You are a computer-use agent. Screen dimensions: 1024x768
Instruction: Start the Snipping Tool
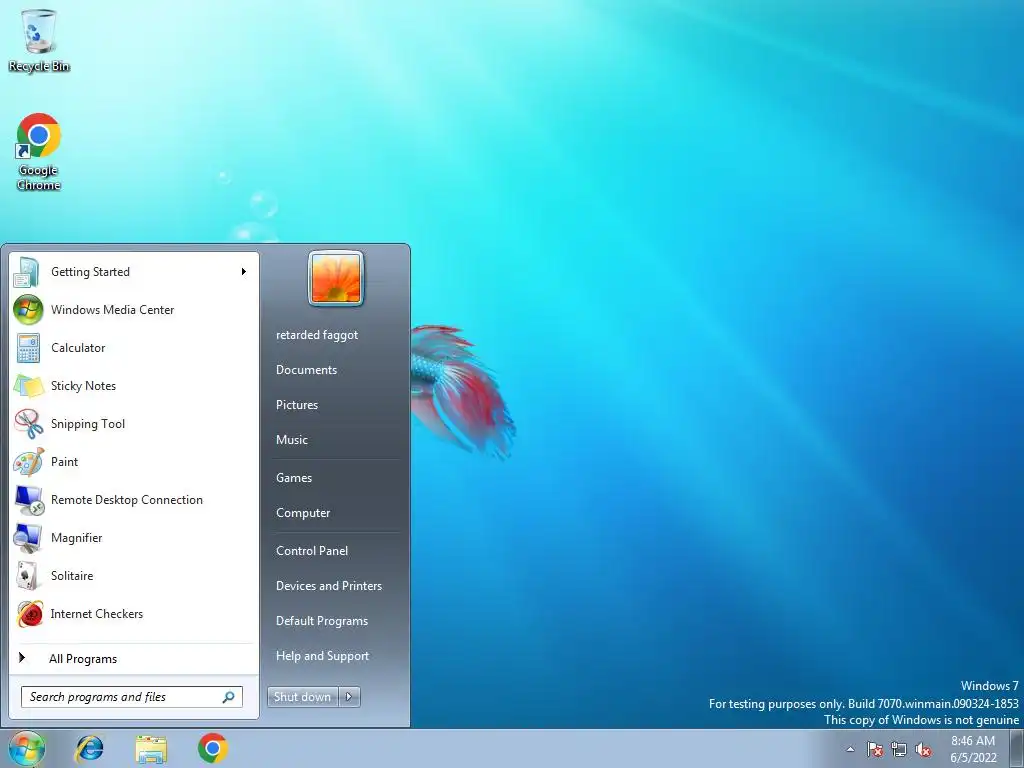tap(134, 423)
